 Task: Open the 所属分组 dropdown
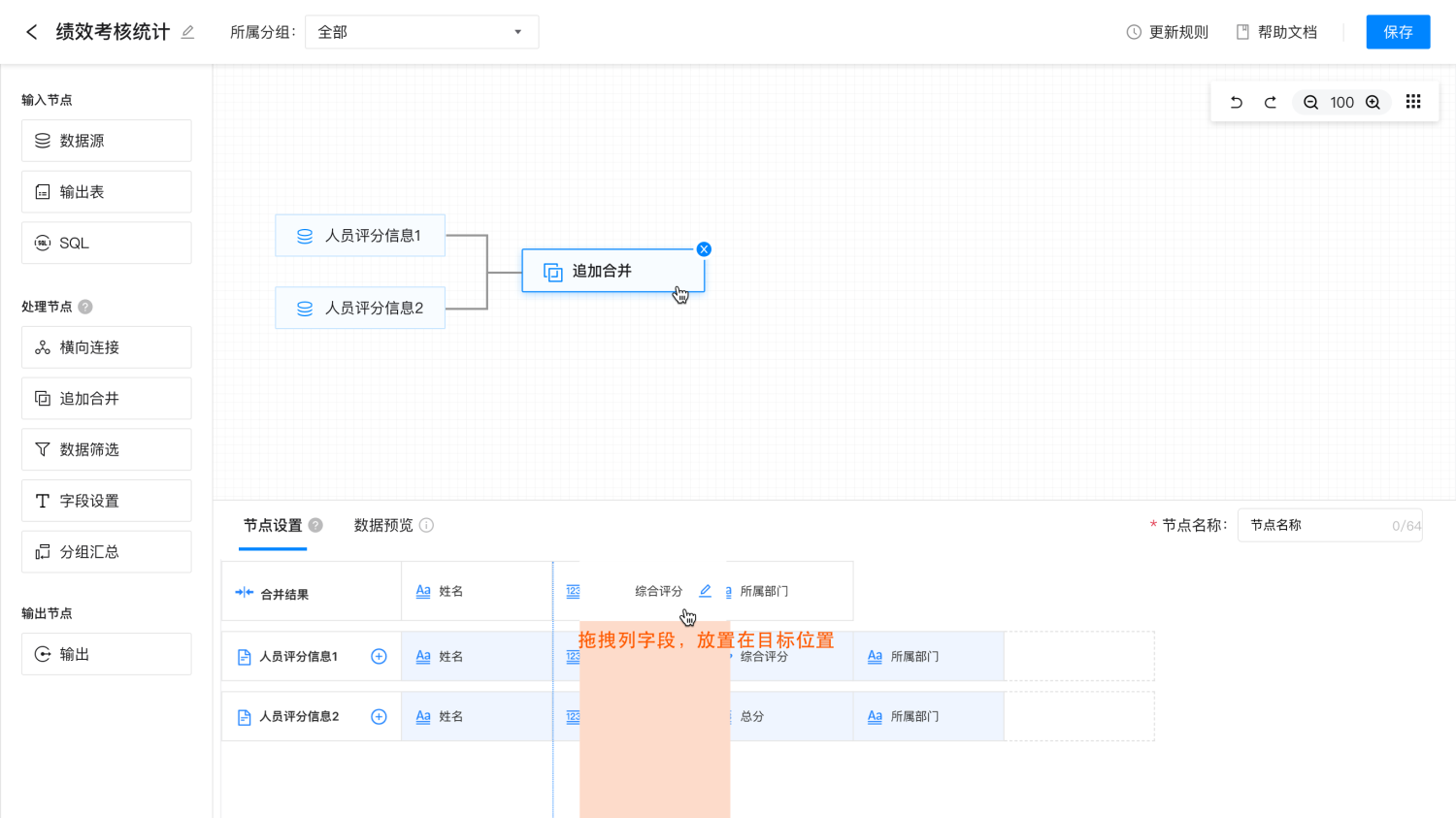tap(421, 32)
